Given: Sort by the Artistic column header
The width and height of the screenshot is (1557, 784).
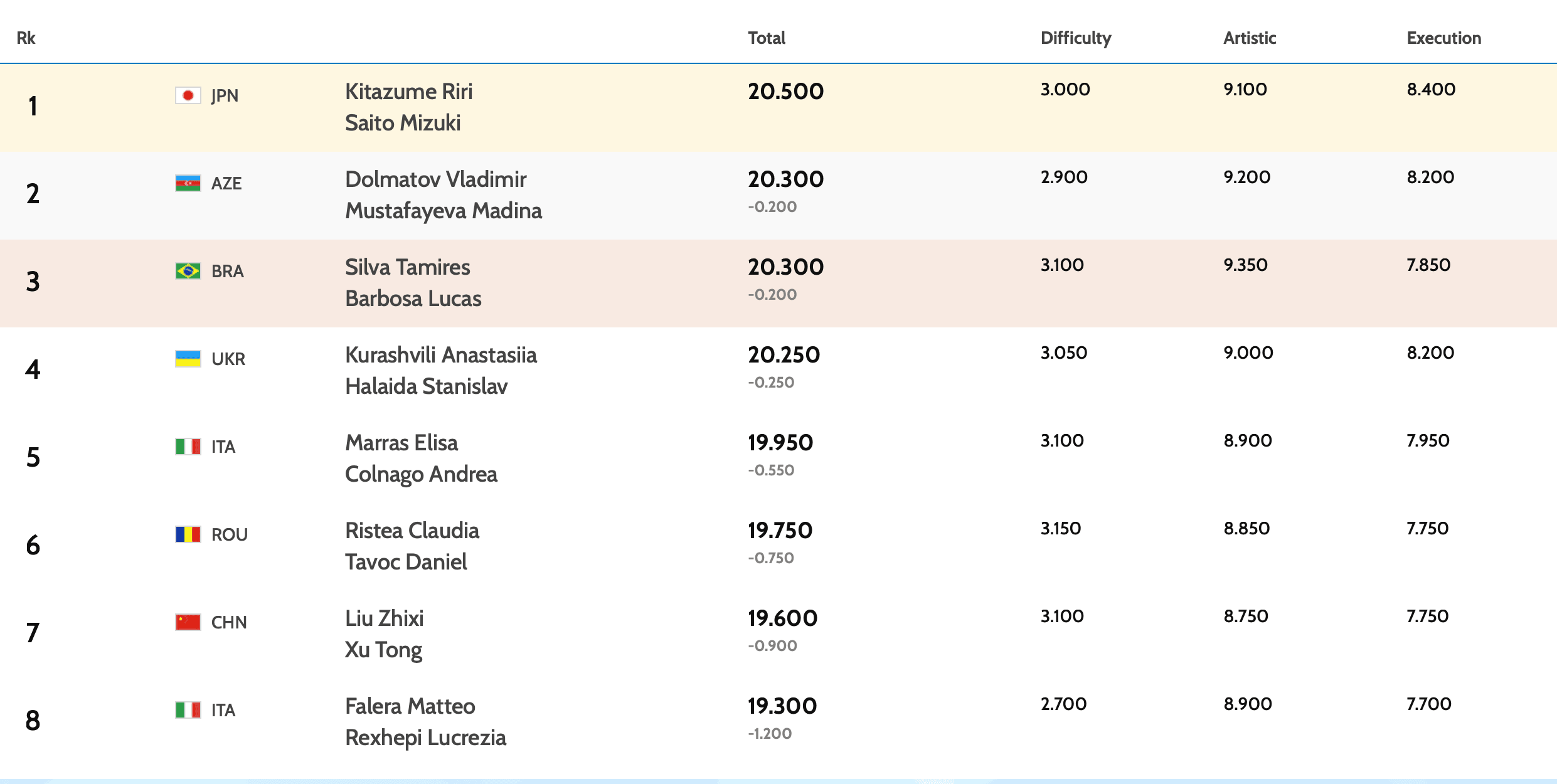Looking at the screenshot, I should click(x=1250, y=38).
